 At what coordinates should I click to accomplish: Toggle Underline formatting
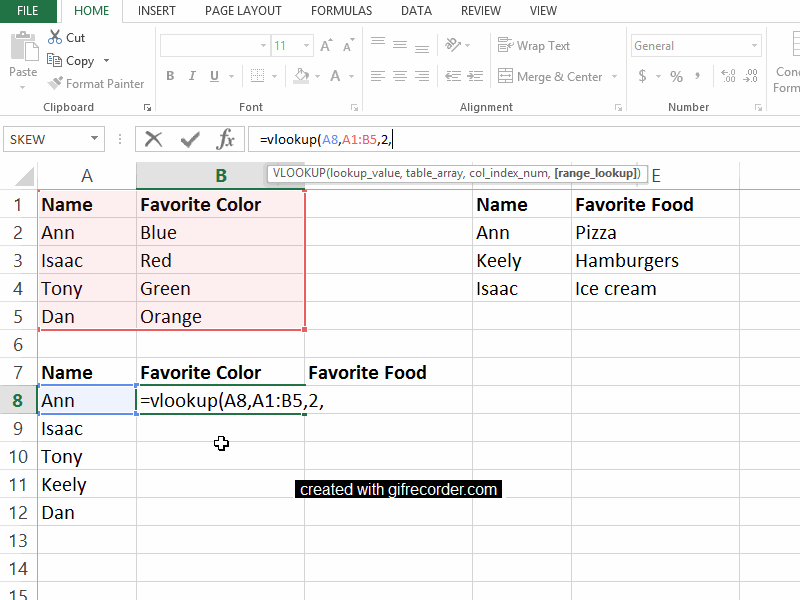[212, 75]
